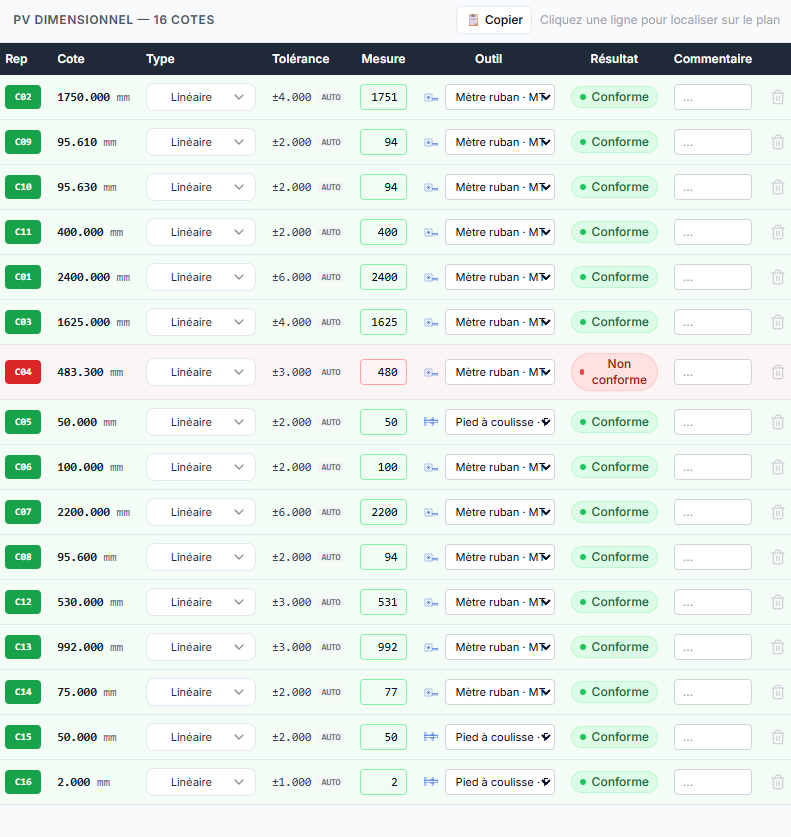Delete row C09 with trash icon
This screenshot has height=837, width=791.
[x=778, y=142]
